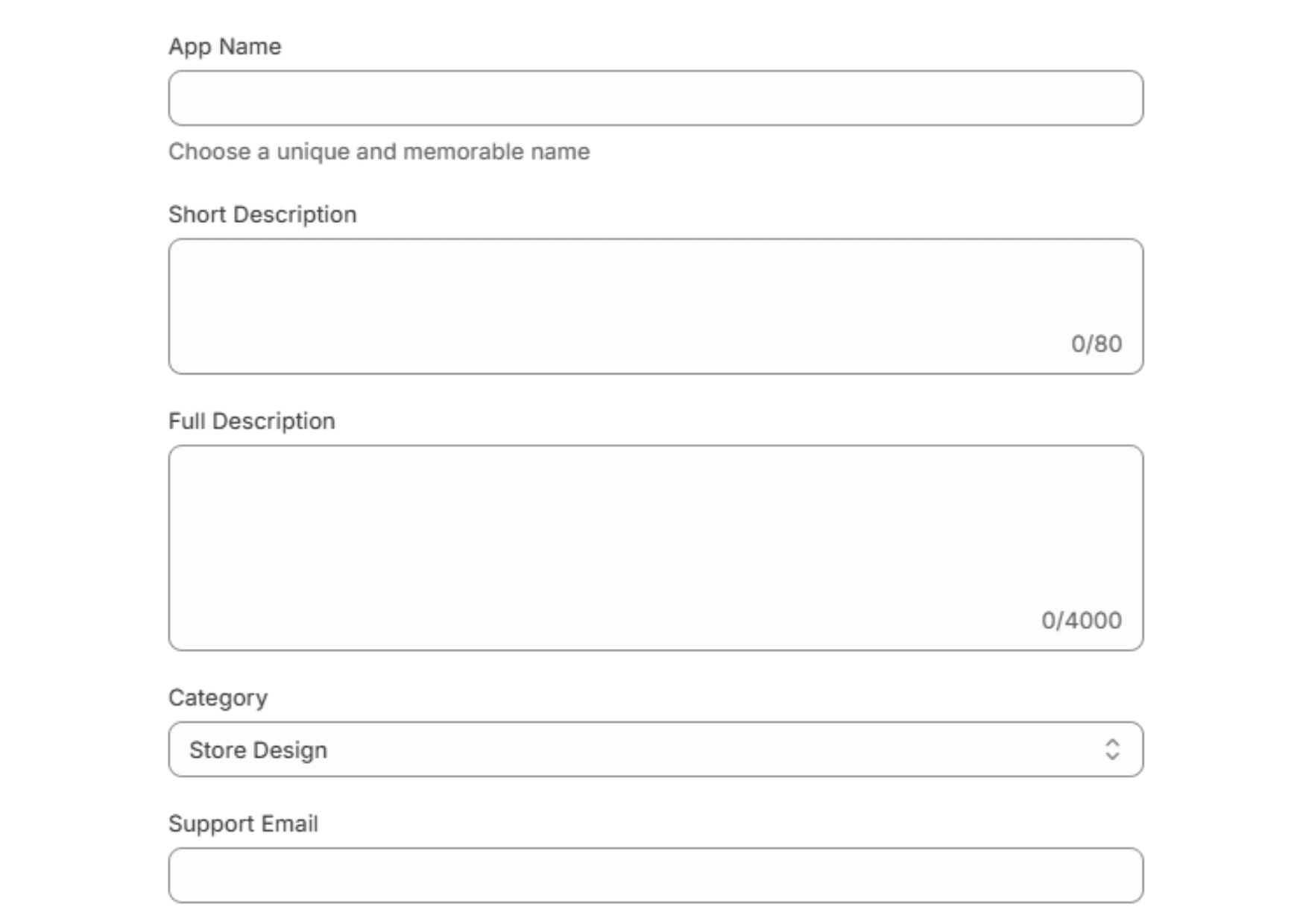This screenshot has width=1303, height=924.
Task: Click the Support Email label
Action: 243,823
